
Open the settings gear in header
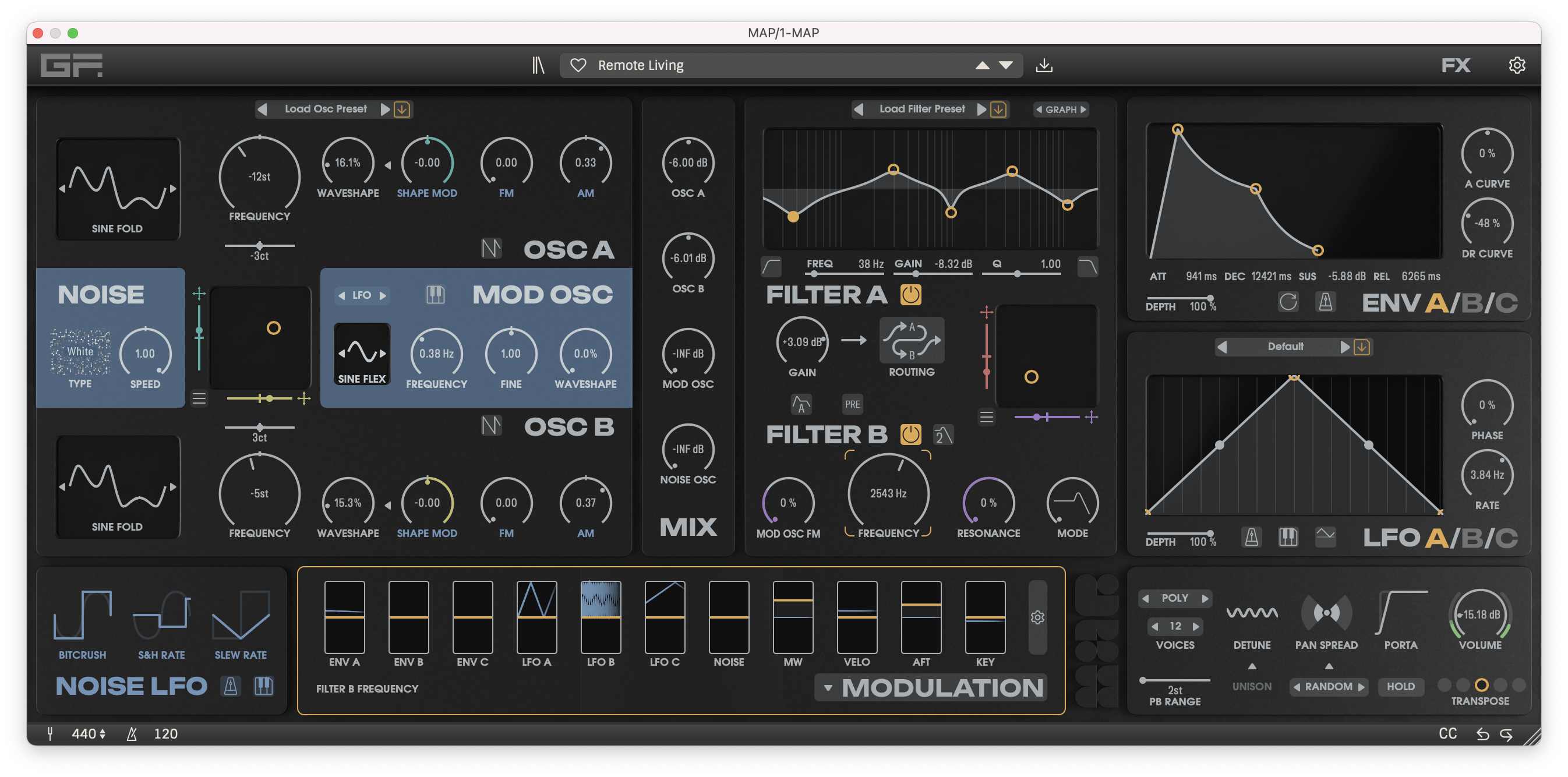[x=1516, y=65]
